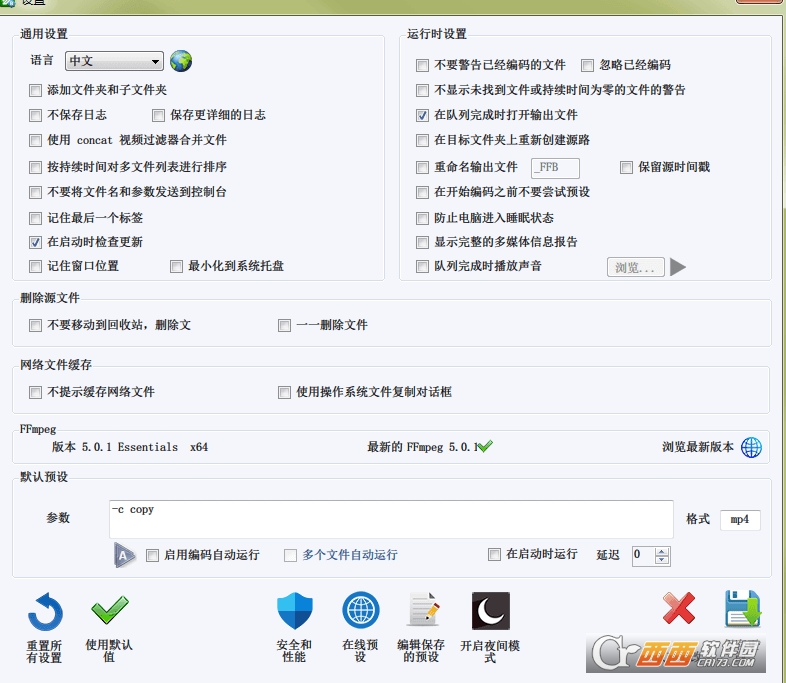Check 显示完整的多媒体信息报告

422,243
